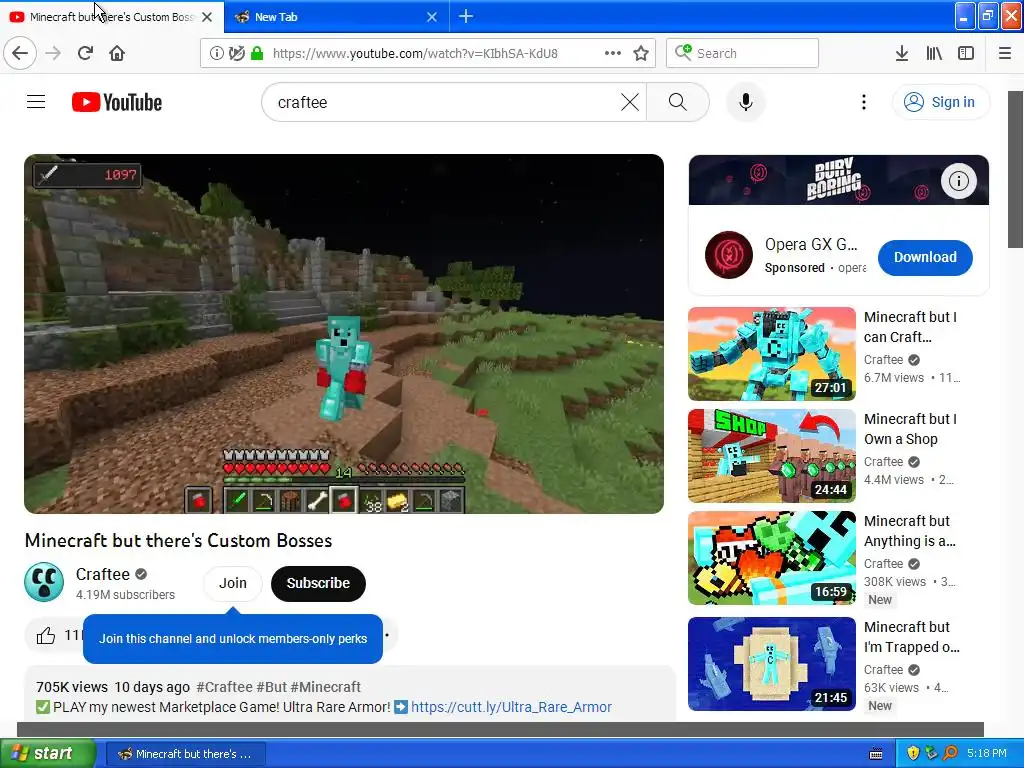
Task: Click the YouTube search magnifier button
Action: click(x=678, y=103)
